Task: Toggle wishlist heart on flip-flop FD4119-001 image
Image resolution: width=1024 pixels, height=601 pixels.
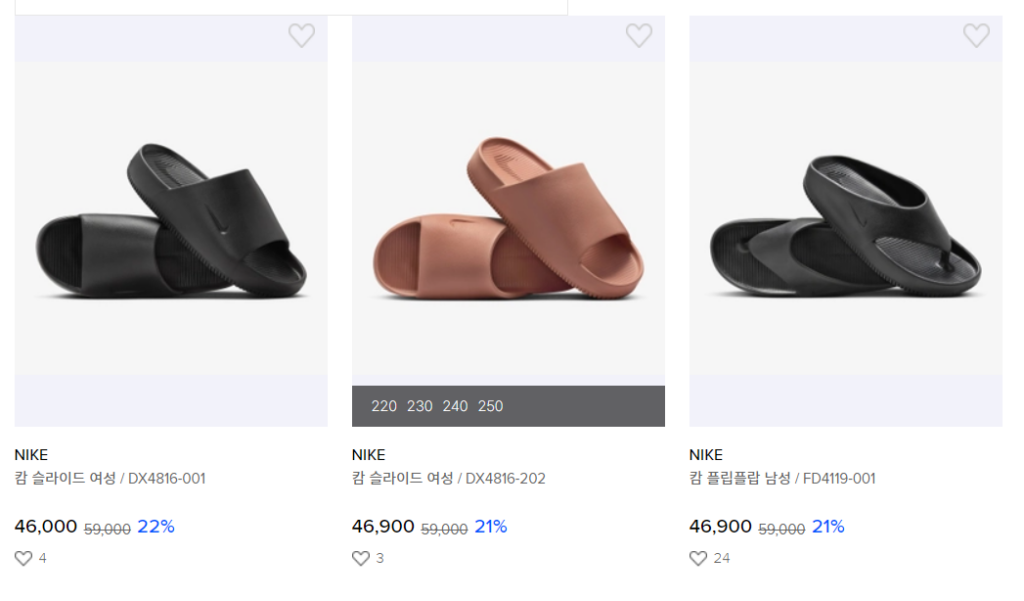Action: click(976, 36)
